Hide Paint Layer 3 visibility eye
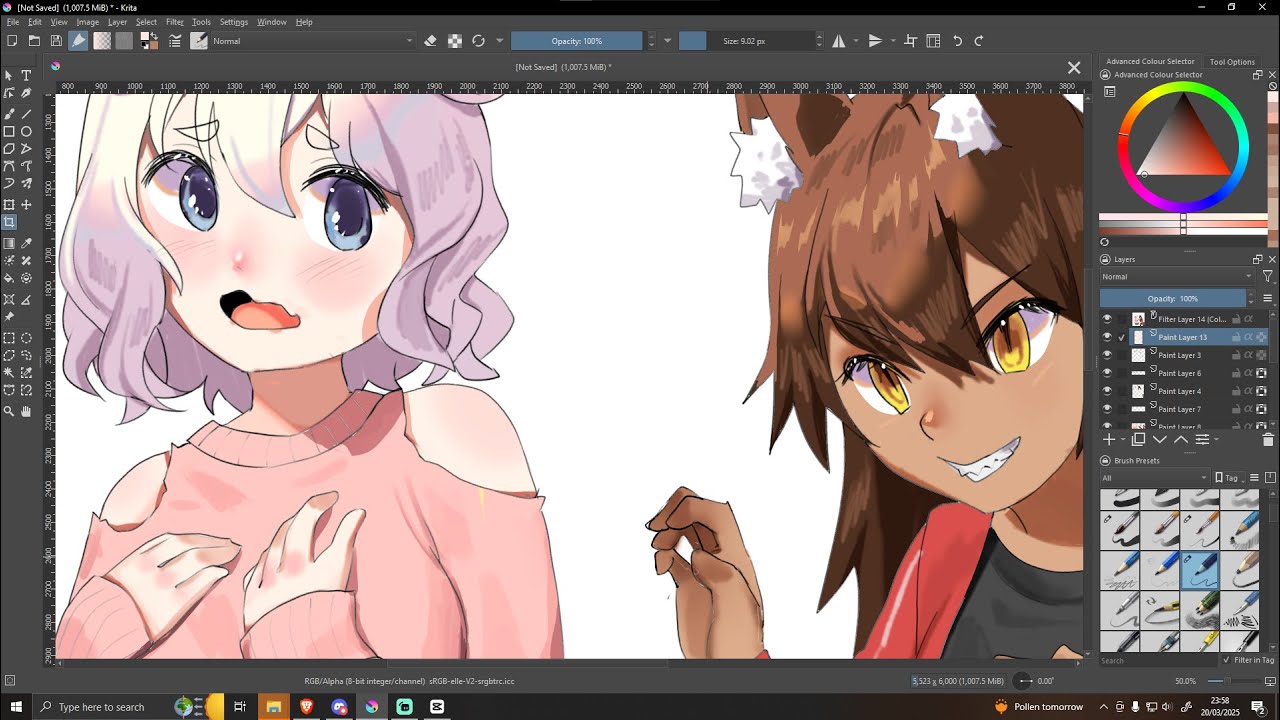This screenshot has width=1280, height=720. point(1107,355)
